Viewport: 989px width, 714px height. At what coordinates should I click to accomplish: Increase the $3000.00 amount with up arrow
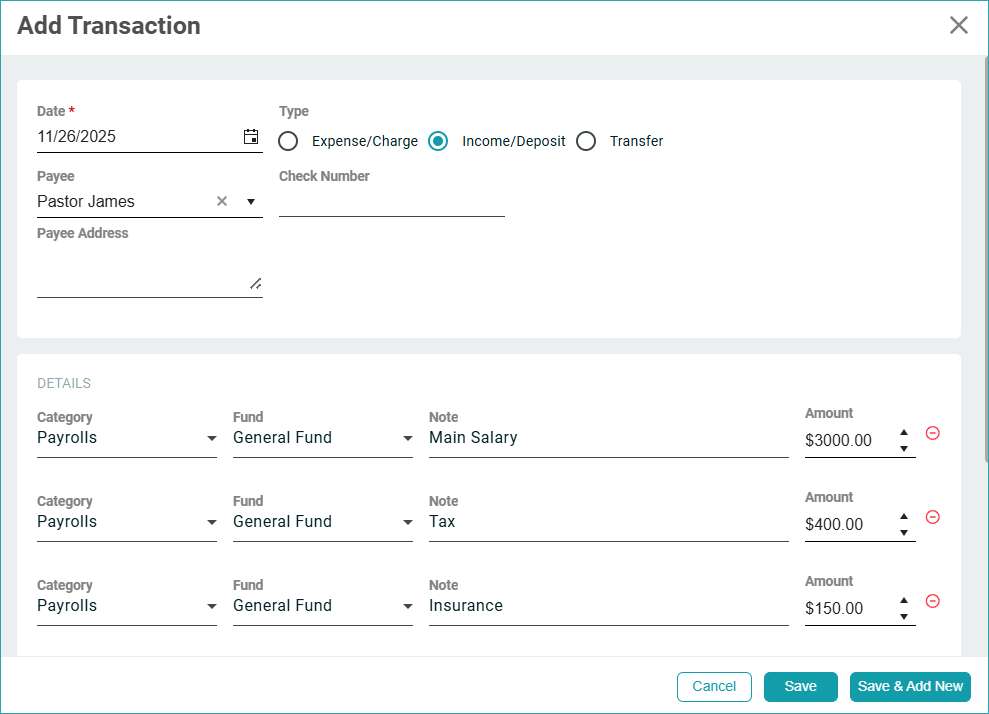[904, 433]
